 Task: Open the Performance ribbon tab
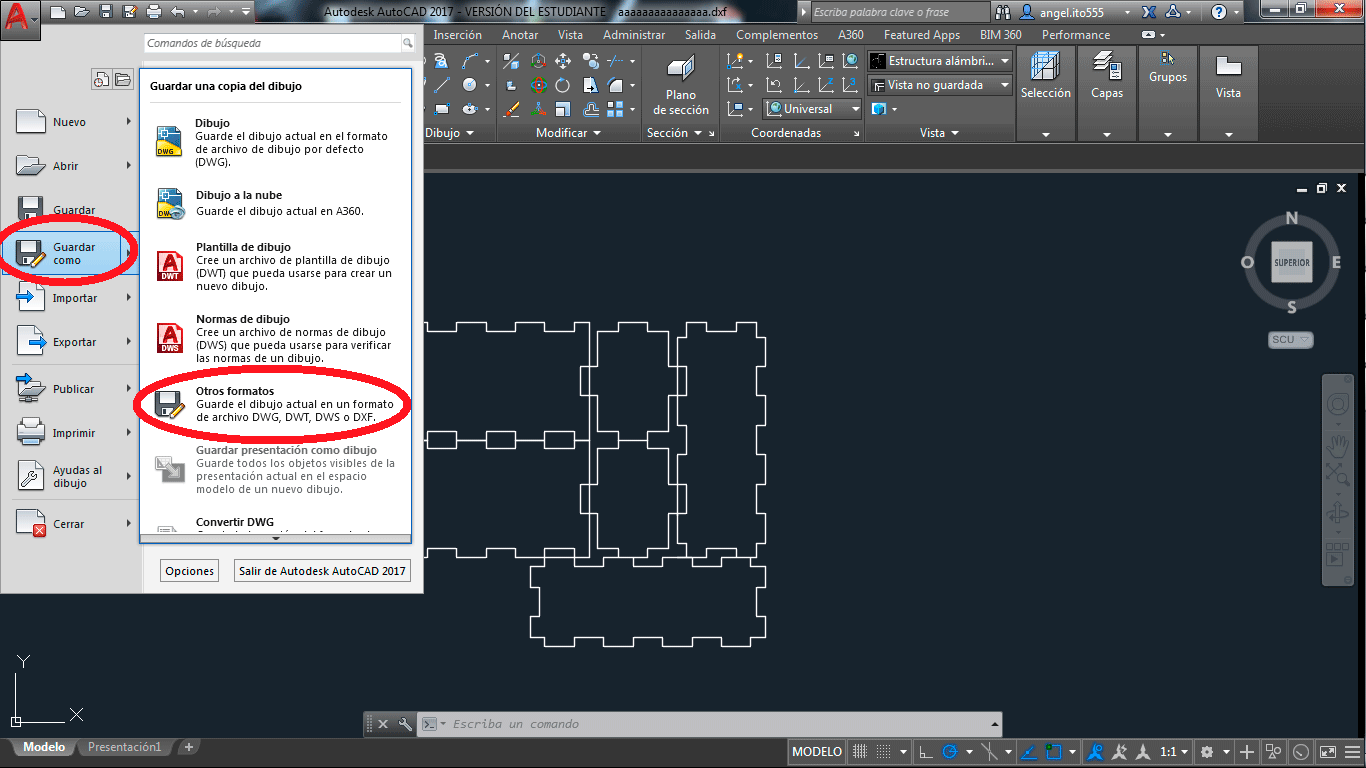click(x=1076, y=35)
